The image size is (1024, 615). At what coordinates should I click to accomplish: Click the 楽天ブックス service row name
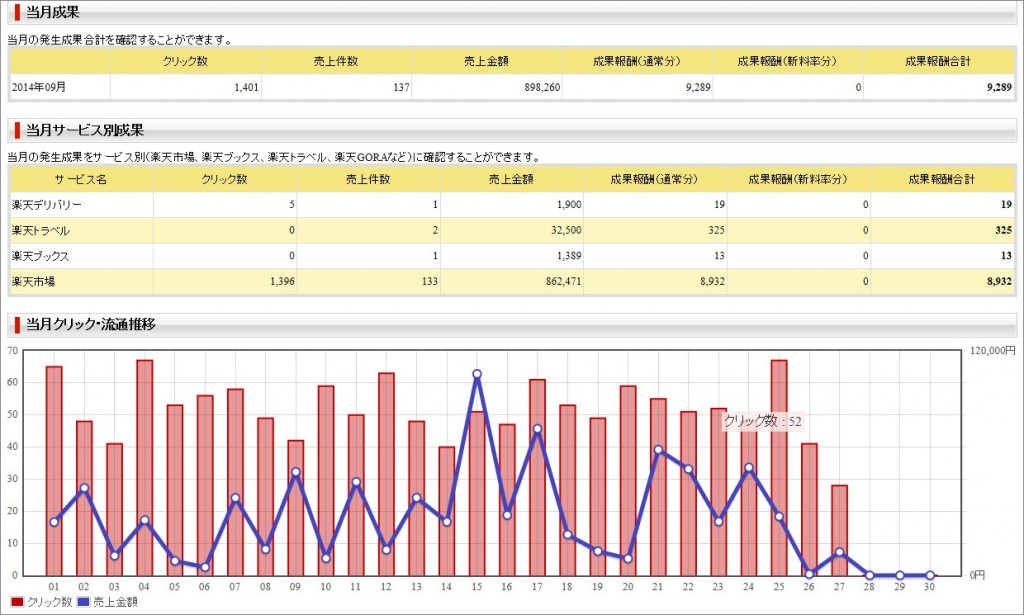tap(40, 256)
